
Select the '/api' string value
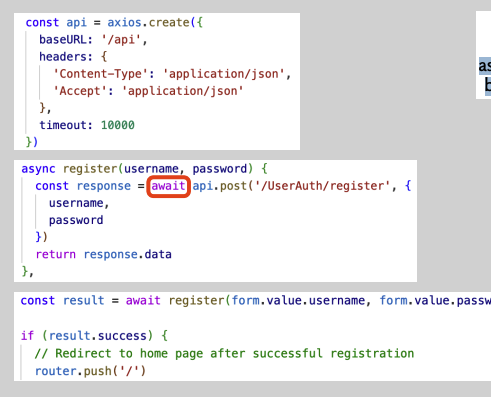[121, 40]
